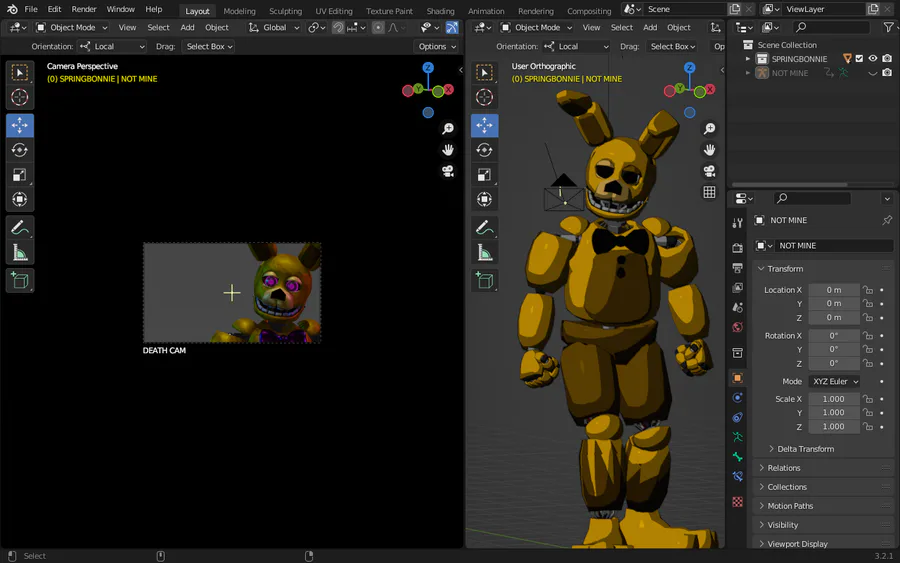The width and height of the screenshot is (900, 563).
Task: Toggle camera view in right viewport
Action: [709, 171]
